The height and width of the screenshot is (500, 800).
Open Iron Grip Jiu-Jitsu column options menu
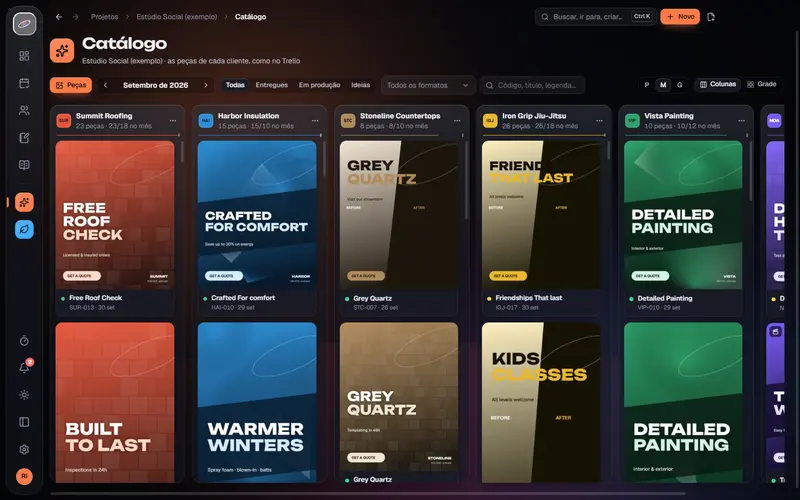599,121
